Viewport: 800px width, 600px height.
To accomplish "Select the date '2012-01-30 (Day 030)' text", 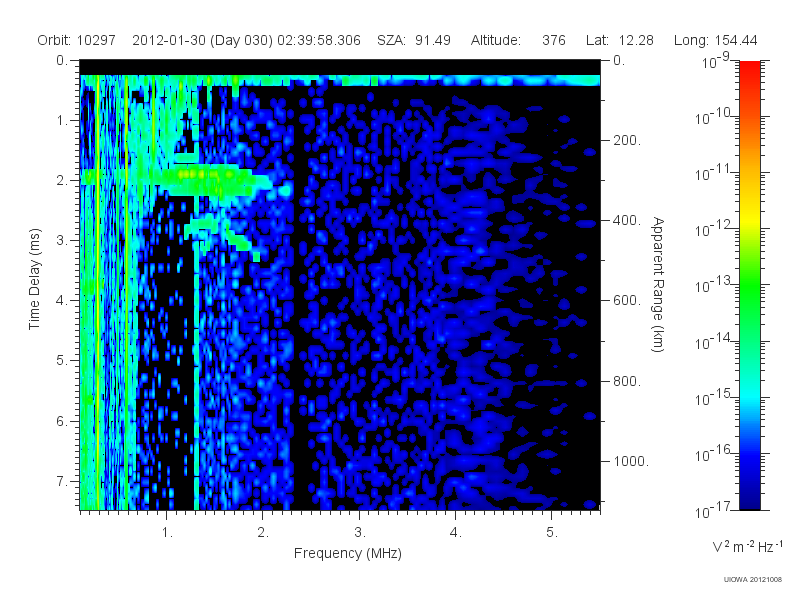I will [x=203, y=40].
